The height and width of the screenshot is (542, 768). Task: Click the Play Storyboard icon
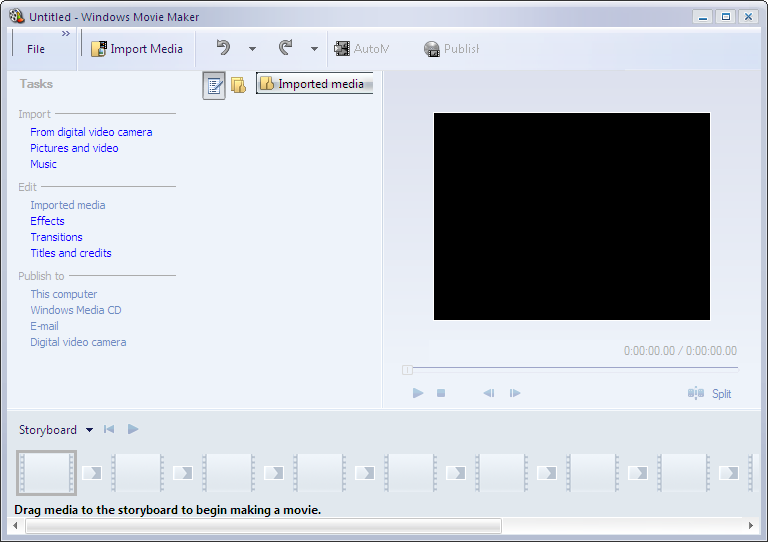[133, 429]
